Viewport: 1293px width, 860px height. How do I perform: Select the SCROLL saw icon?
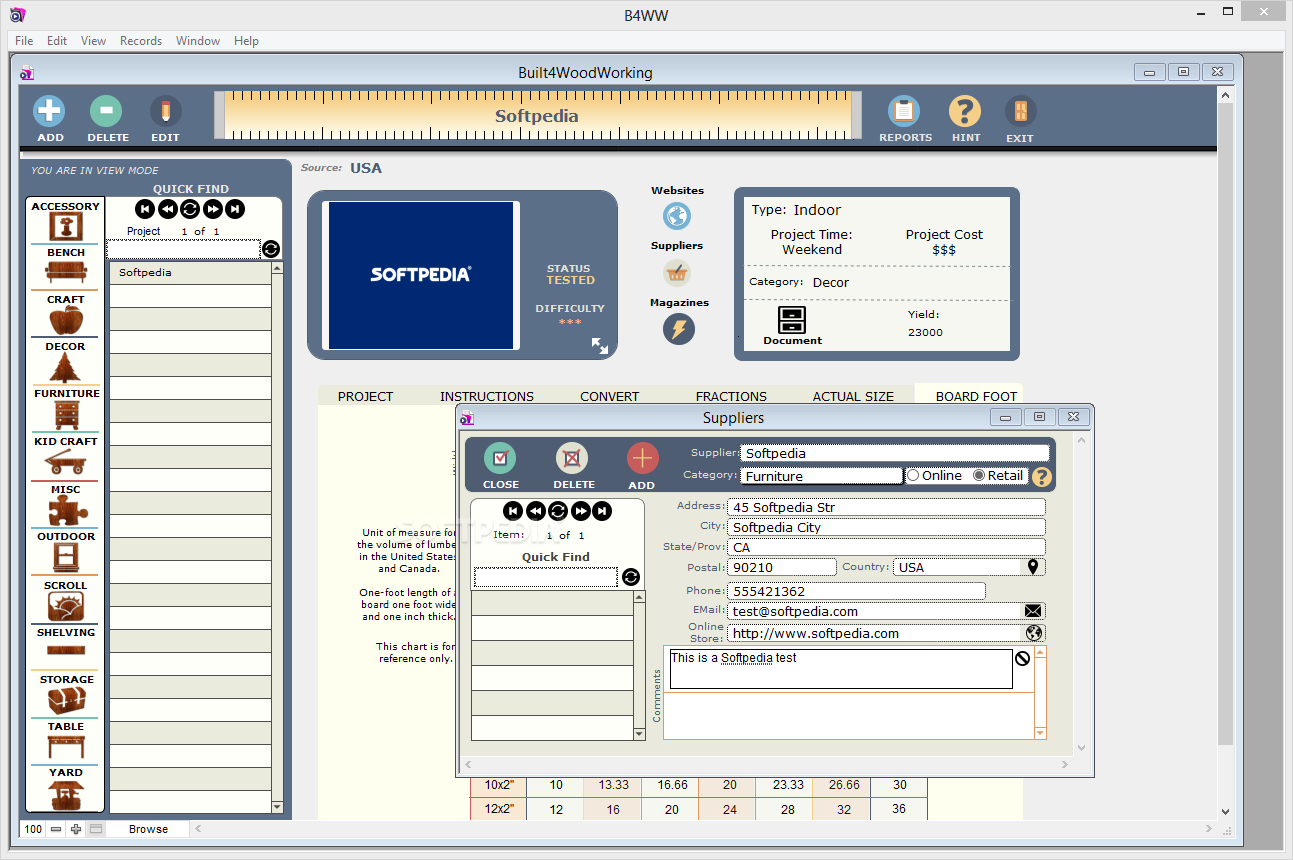66,607
